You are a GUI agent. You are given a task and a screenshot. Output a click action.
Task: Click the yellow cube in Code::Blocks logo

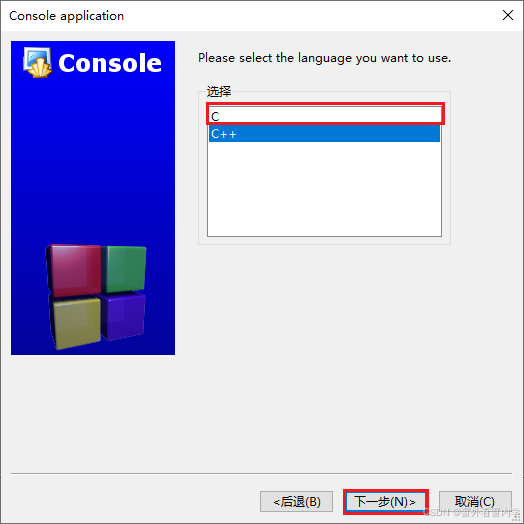tap(75, 322)
